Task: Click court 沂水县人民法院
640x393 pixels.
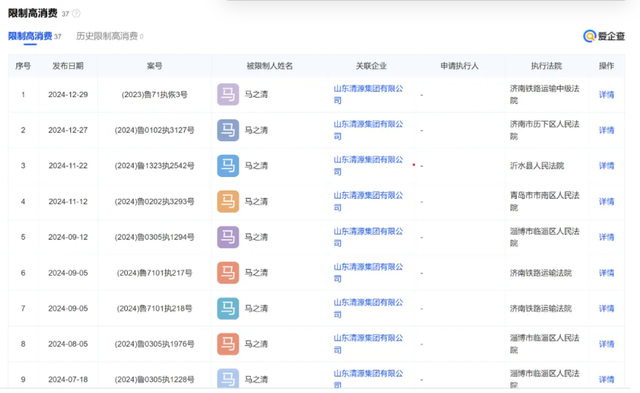Action: [537, 166]
